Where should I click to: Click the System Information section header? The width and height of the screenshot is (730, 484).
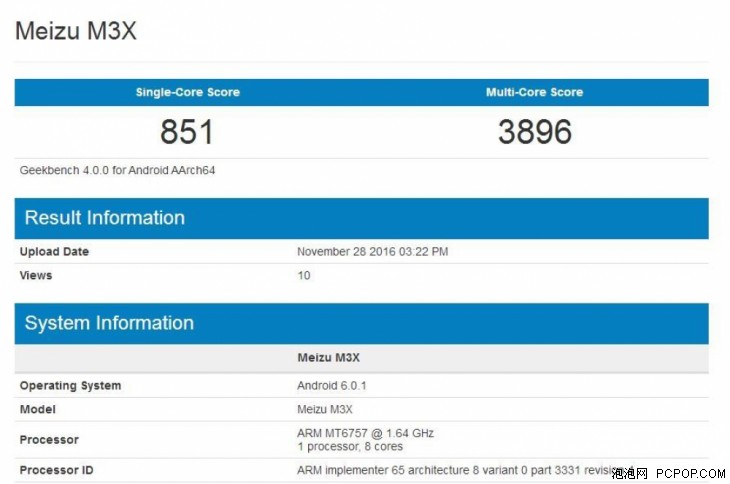(x=109, y=323)
